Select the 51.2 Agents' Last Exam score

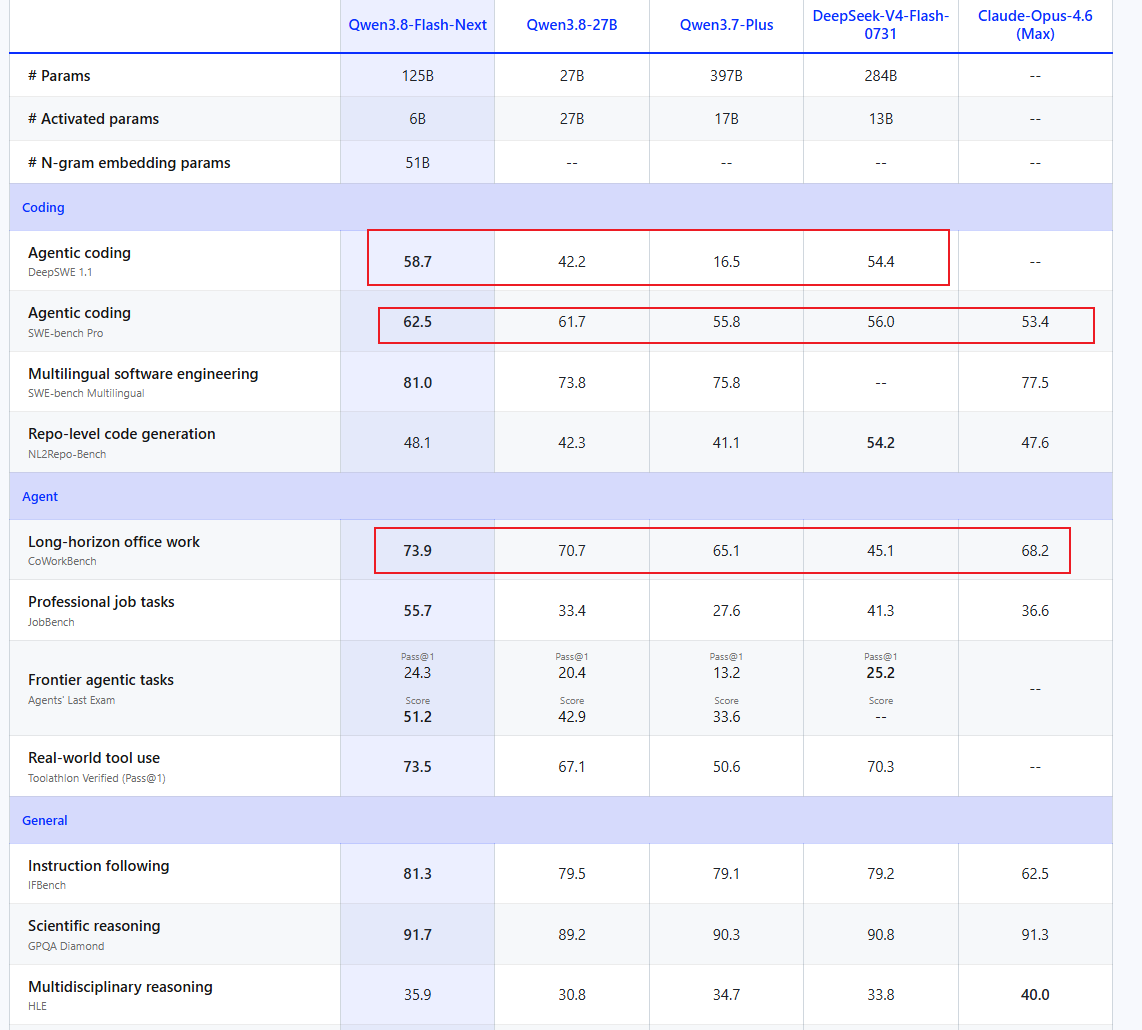pos(417,717)
